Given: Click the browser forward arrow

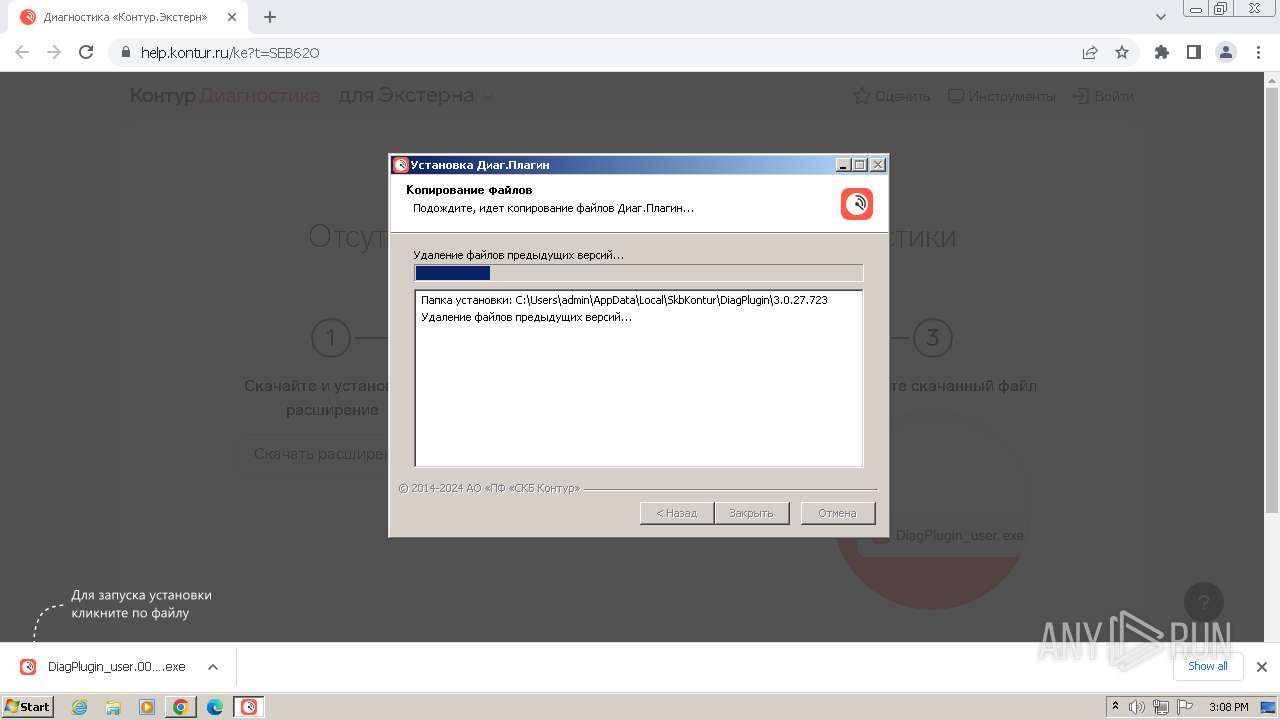Looking at the screenshot, I should pyautogui.click(x=54, y=52).
